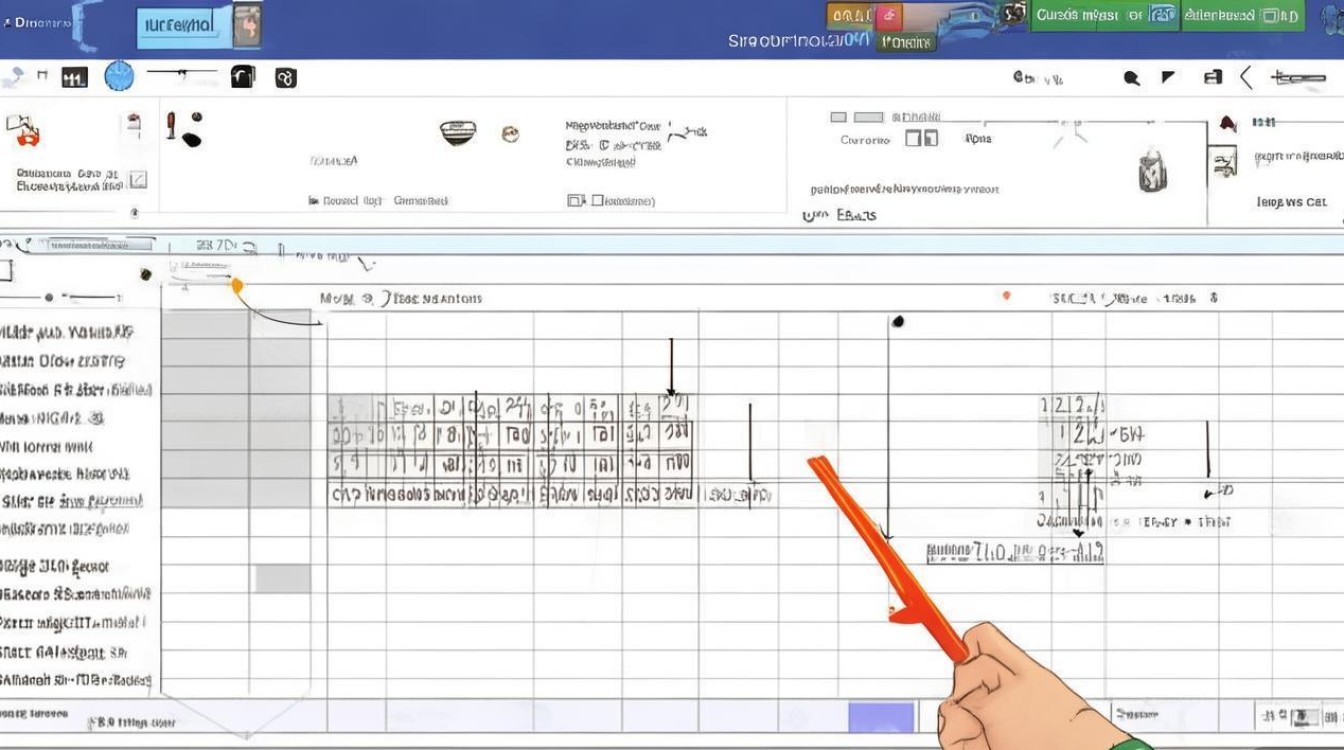Expand the black down-triangle dropdown in toolbar
This screenshot has width=1344, height=750.
(x=1167, y=77)
